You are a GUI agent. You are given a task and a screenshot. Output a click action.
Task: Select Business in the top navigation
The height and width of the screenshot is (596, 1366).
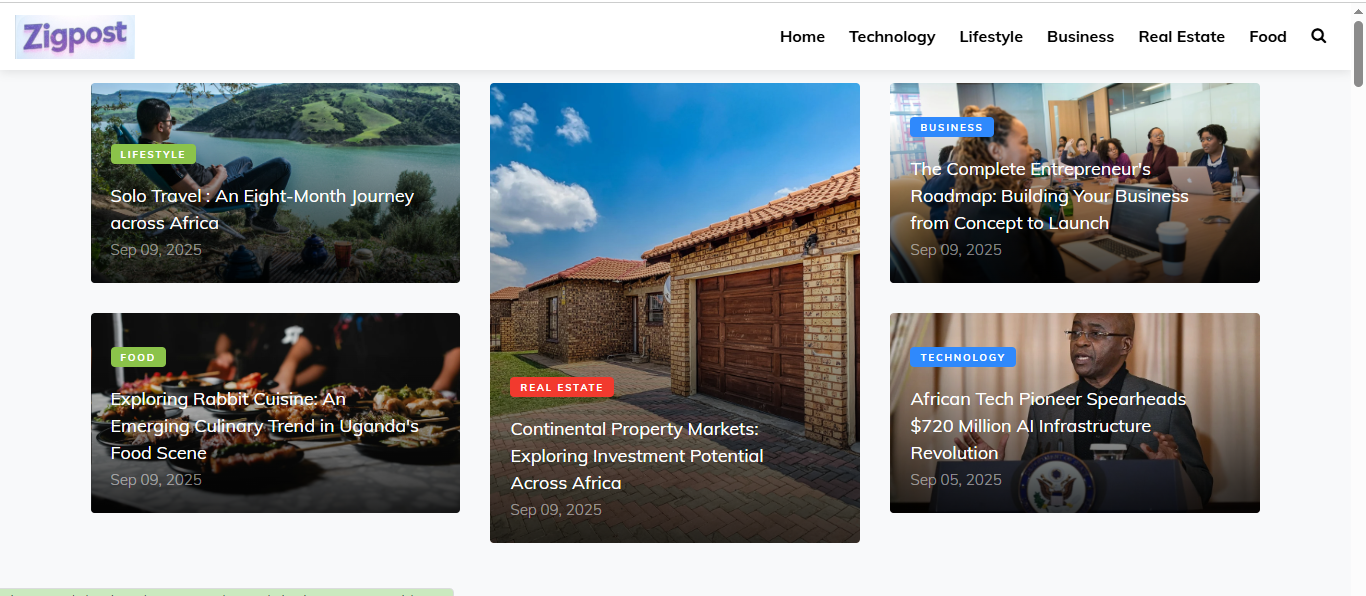tap(1080, 37)
